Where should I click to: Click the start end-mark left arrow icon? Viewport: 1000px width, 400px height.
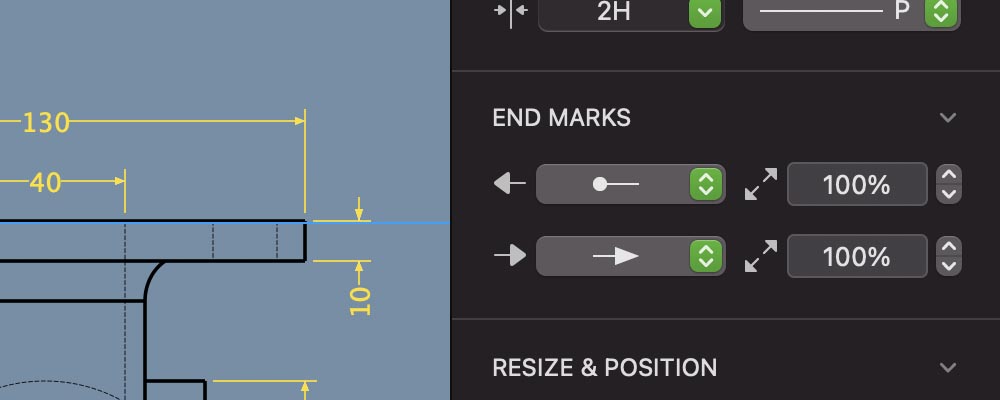[x=510, y=184]
